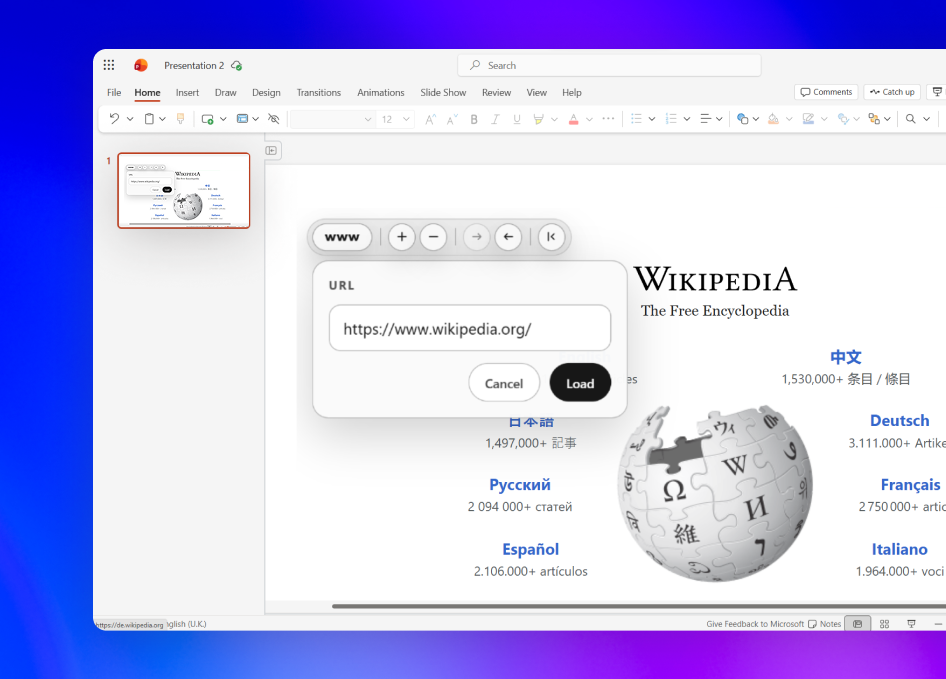Switch to the Transitions tab
The image size is (946, 679).
tap(319, 92)
